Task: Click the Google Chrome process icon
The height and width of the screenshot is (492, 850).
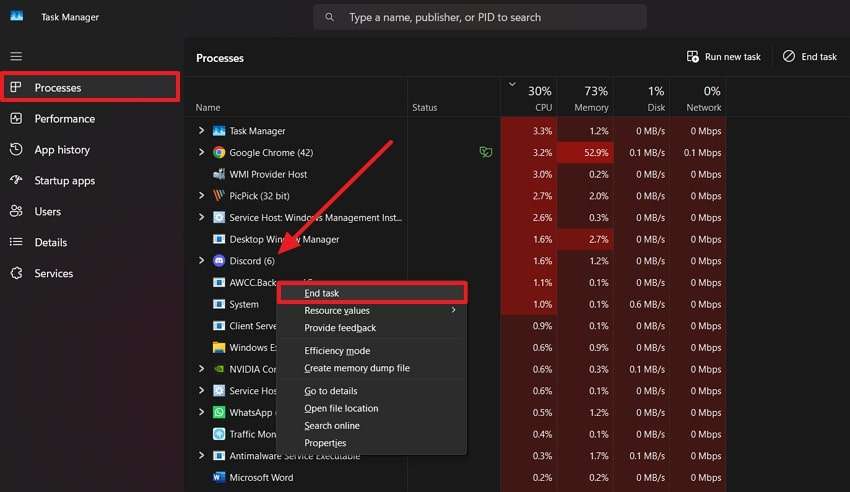Action: pyautogui.click(x=219, y=153)
